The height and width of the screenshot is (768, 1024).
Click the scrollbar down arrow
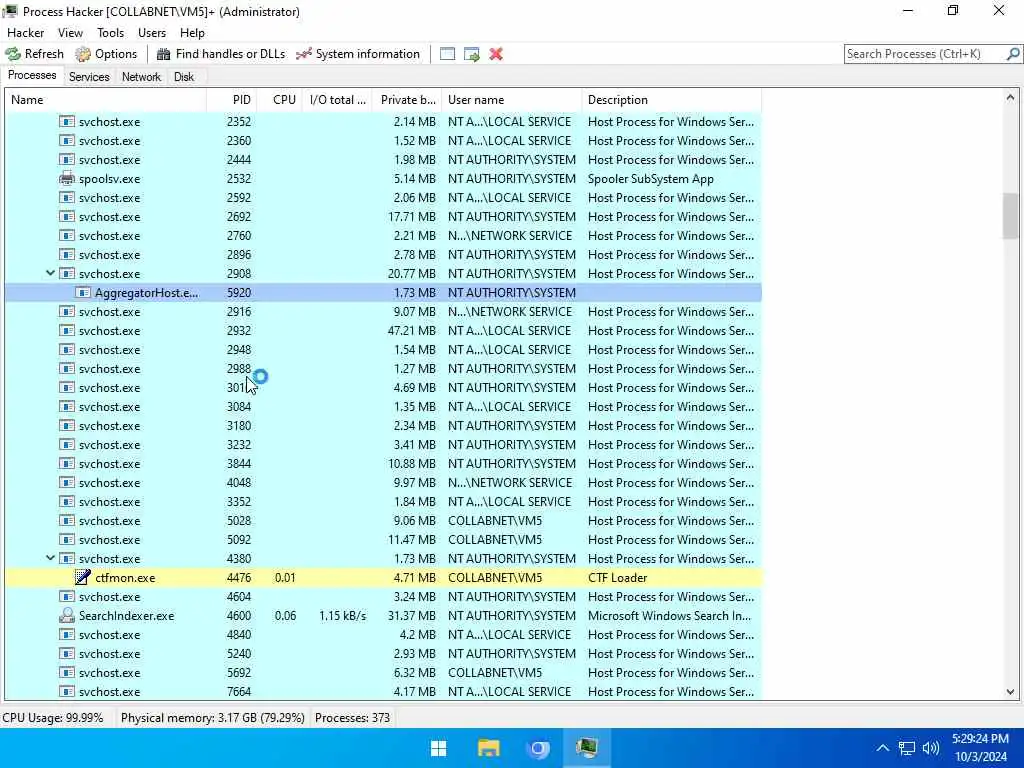coord(1010,692)
